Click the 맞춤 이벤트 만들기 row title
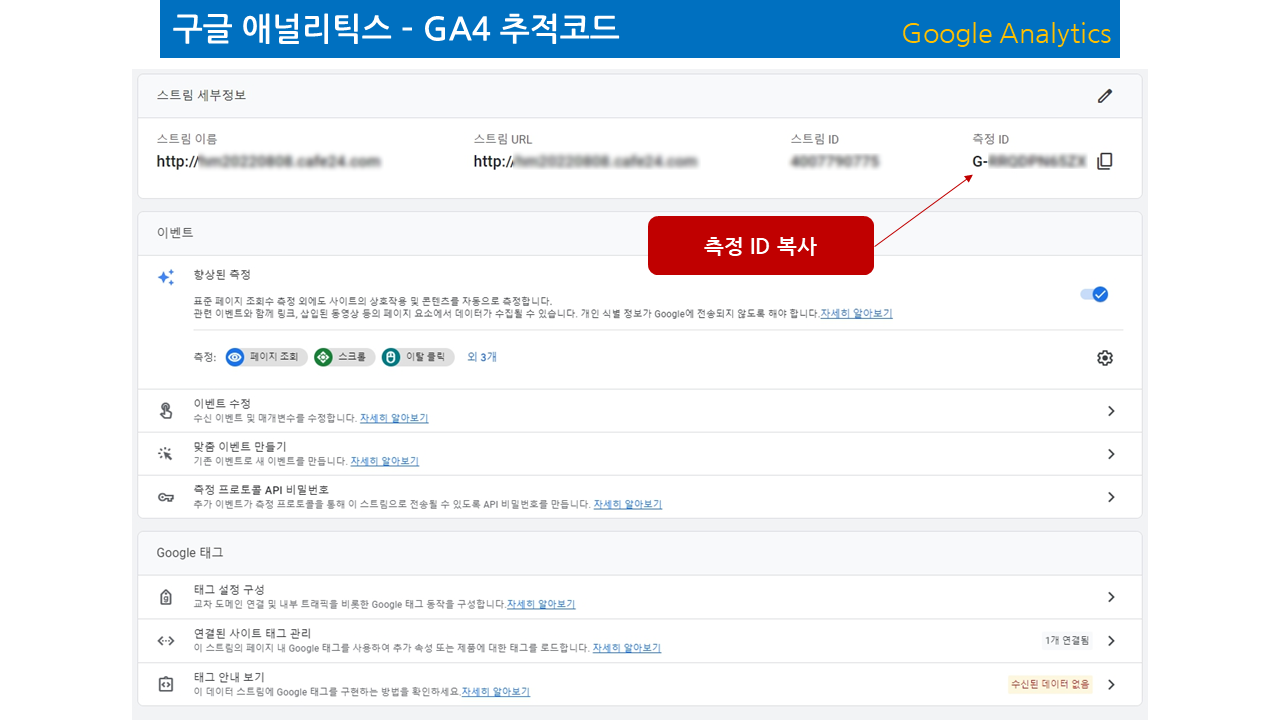The image size is (1280, 720). pyautogui.click(x=240, y=447)
